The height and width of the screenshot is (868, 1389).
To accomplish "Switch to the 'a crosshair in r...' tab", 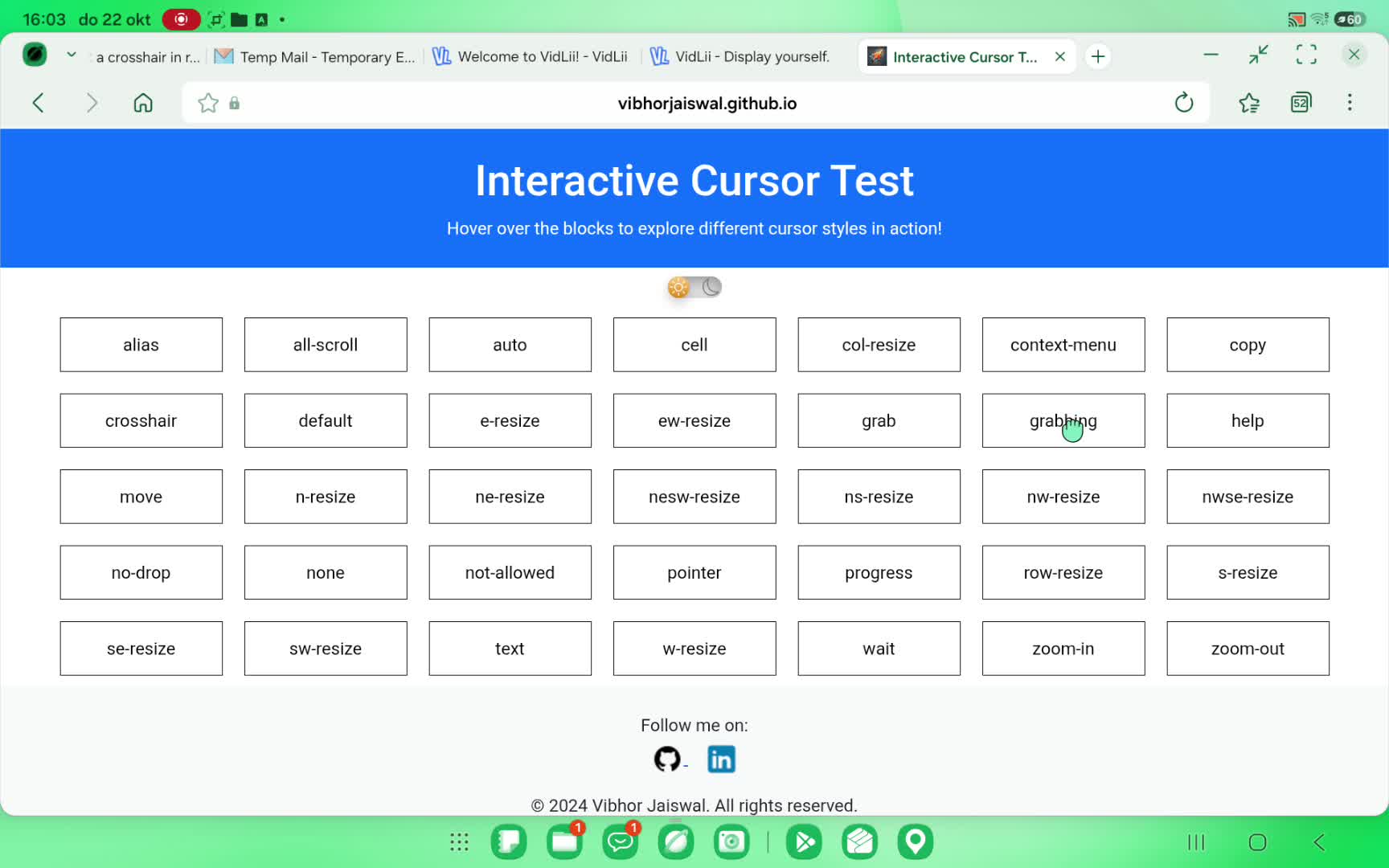I will [148, 57].
